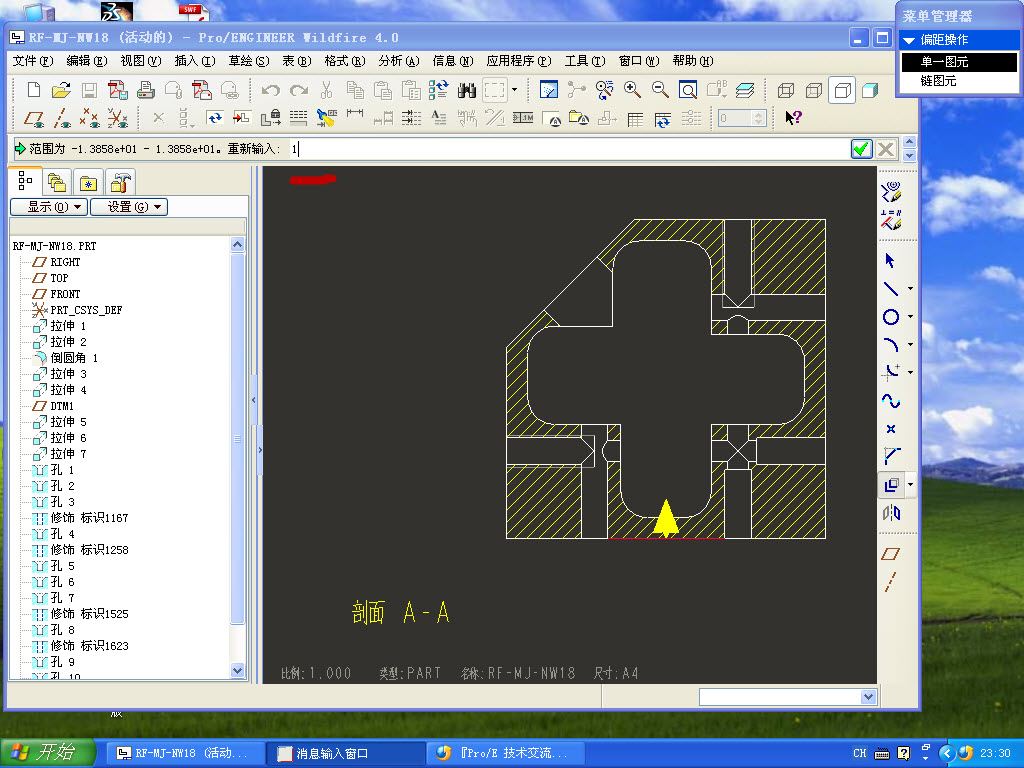Click the fillet sketch tool
The height and width of the screenshot is (768, 1024).
[x=891, y=372]
